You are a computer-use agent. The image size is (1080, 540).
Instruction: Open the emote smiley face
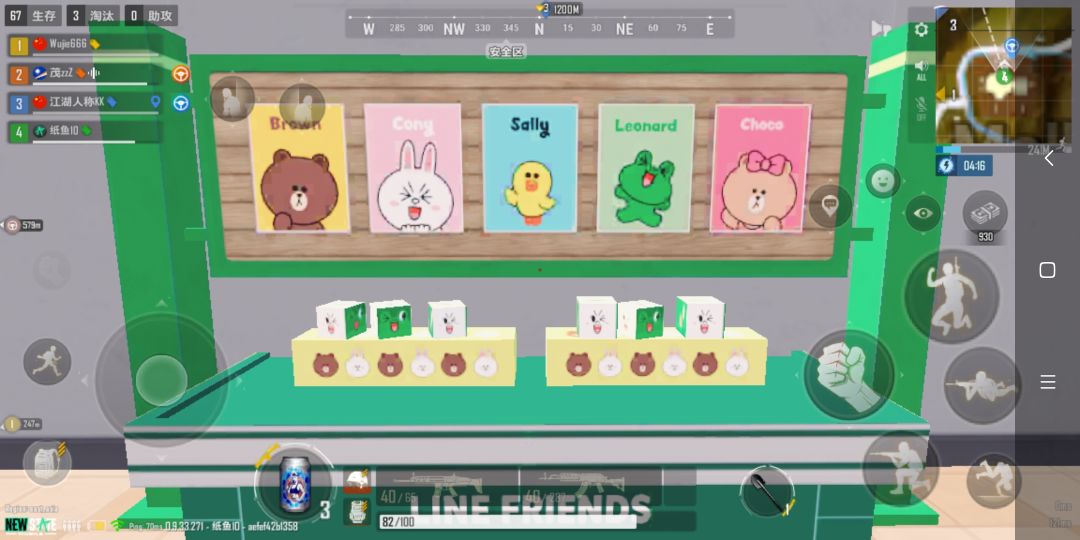883,181
